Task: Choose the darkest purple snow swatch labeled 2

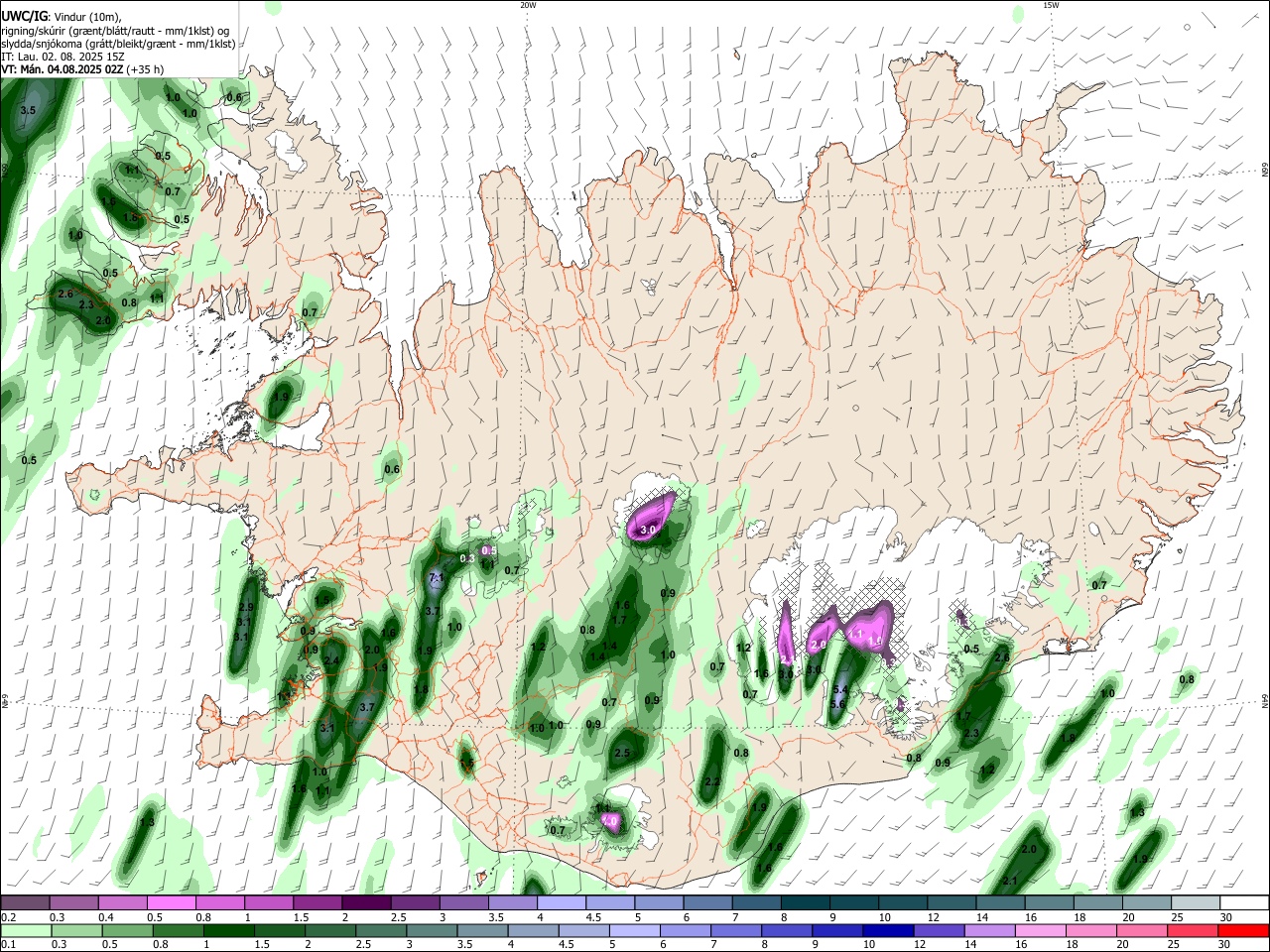Action: (x=367, y=902)
